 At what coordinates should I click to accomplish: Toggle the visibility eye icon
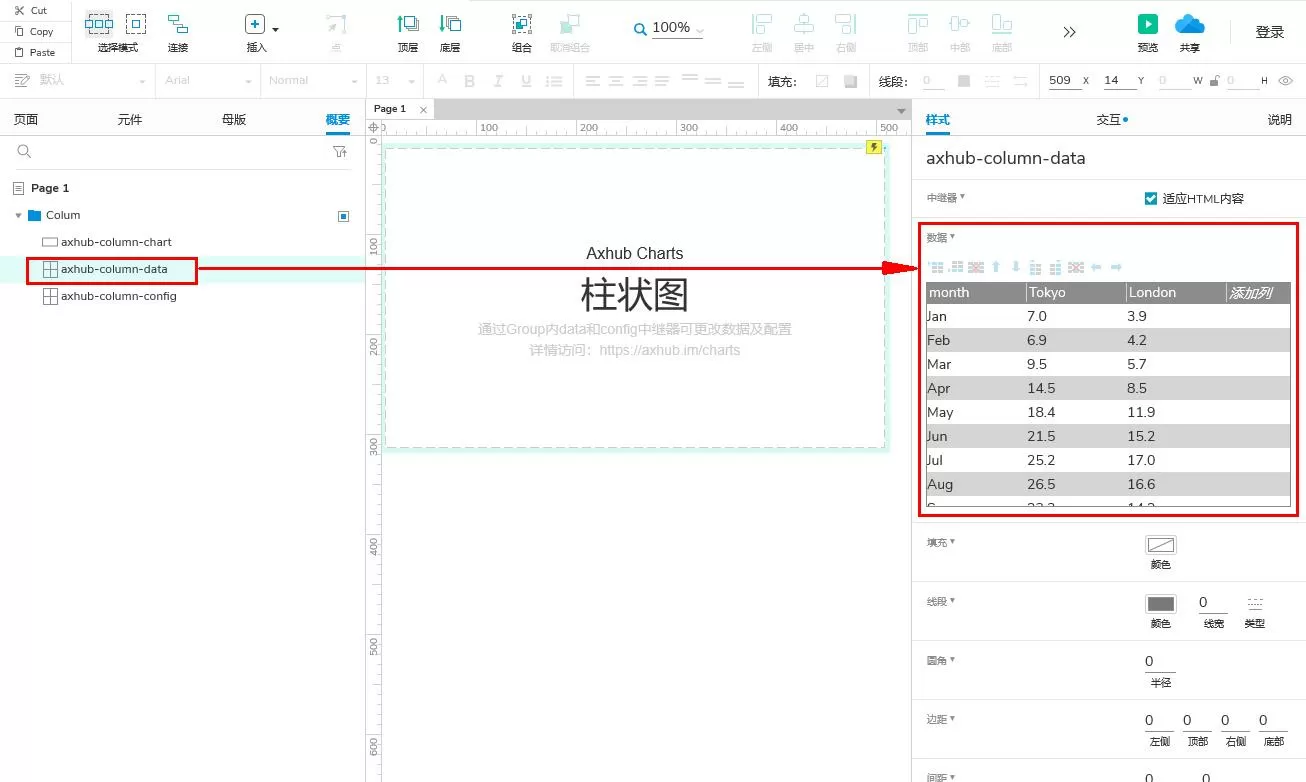click(1286, 81)
